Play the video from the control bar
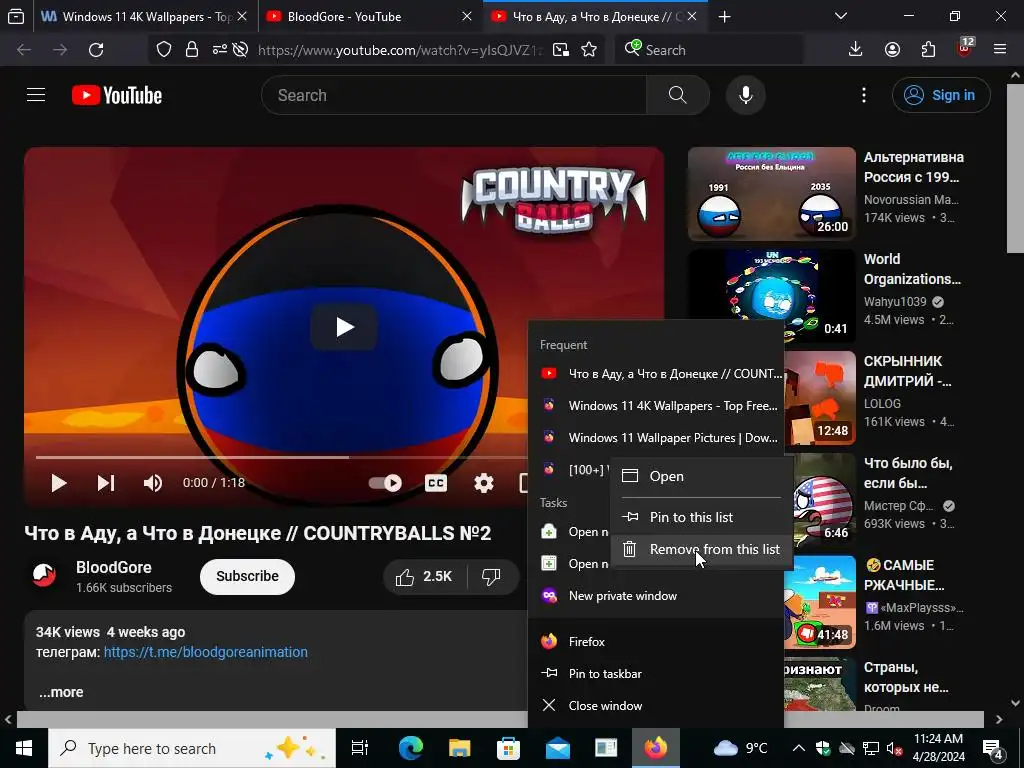 tap(59, 483)
